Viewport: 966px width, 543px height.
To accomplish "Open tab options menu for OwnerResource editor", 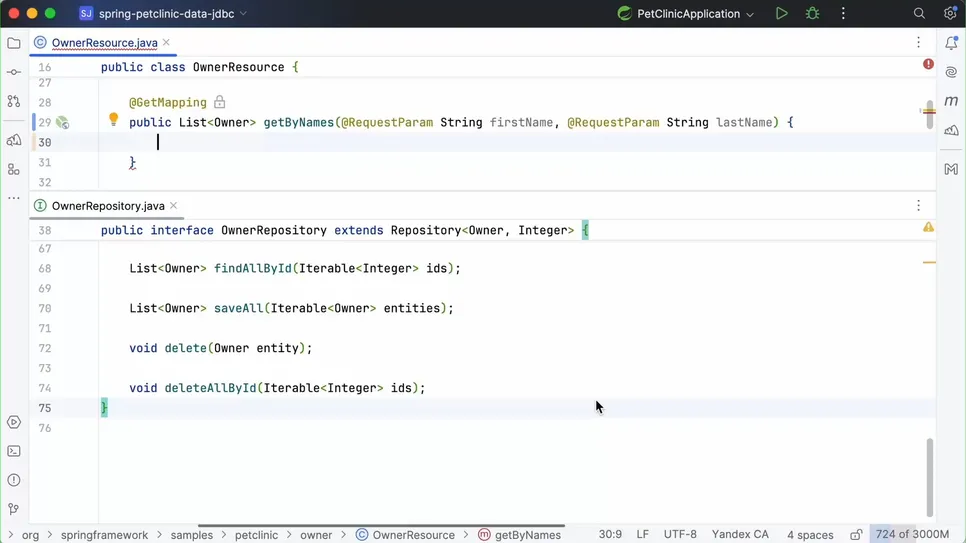I will click(x=918, y=42).
